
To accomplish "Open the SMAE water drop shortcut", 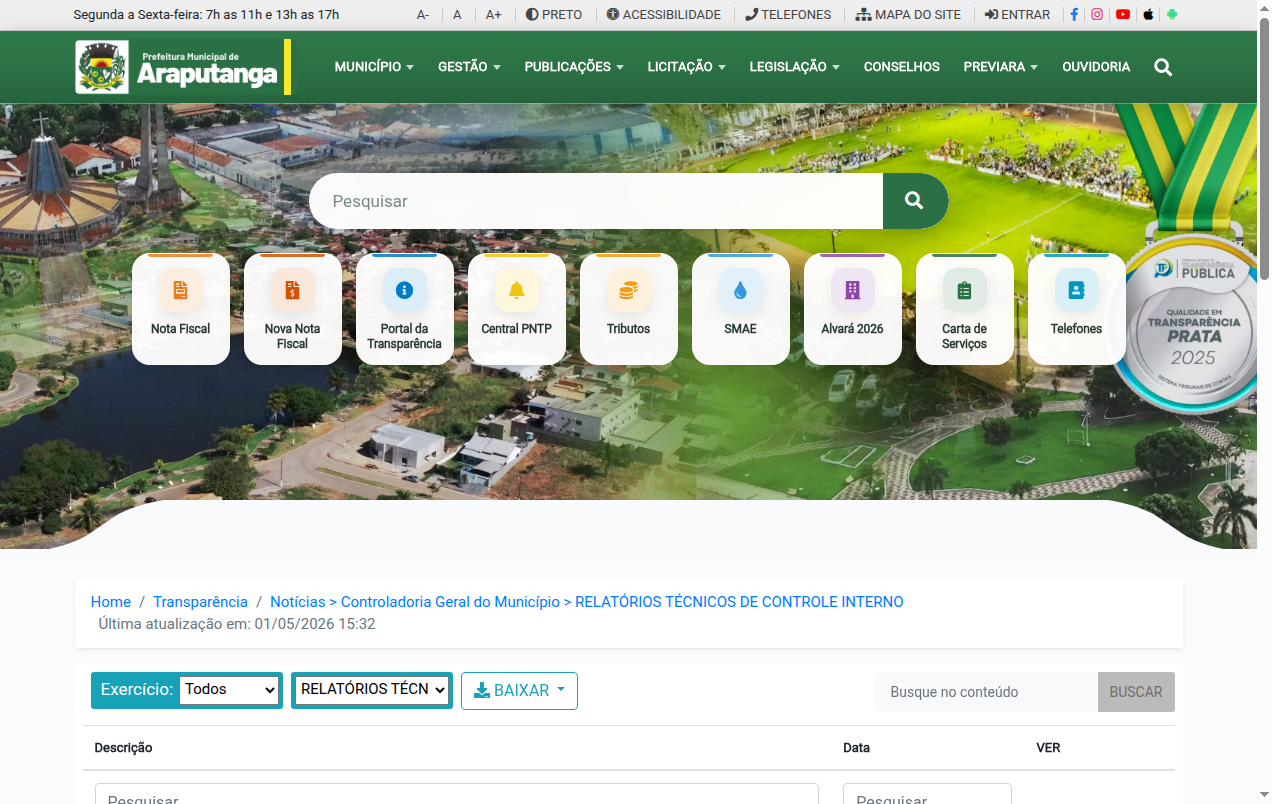I will click(x=741, y=309).
